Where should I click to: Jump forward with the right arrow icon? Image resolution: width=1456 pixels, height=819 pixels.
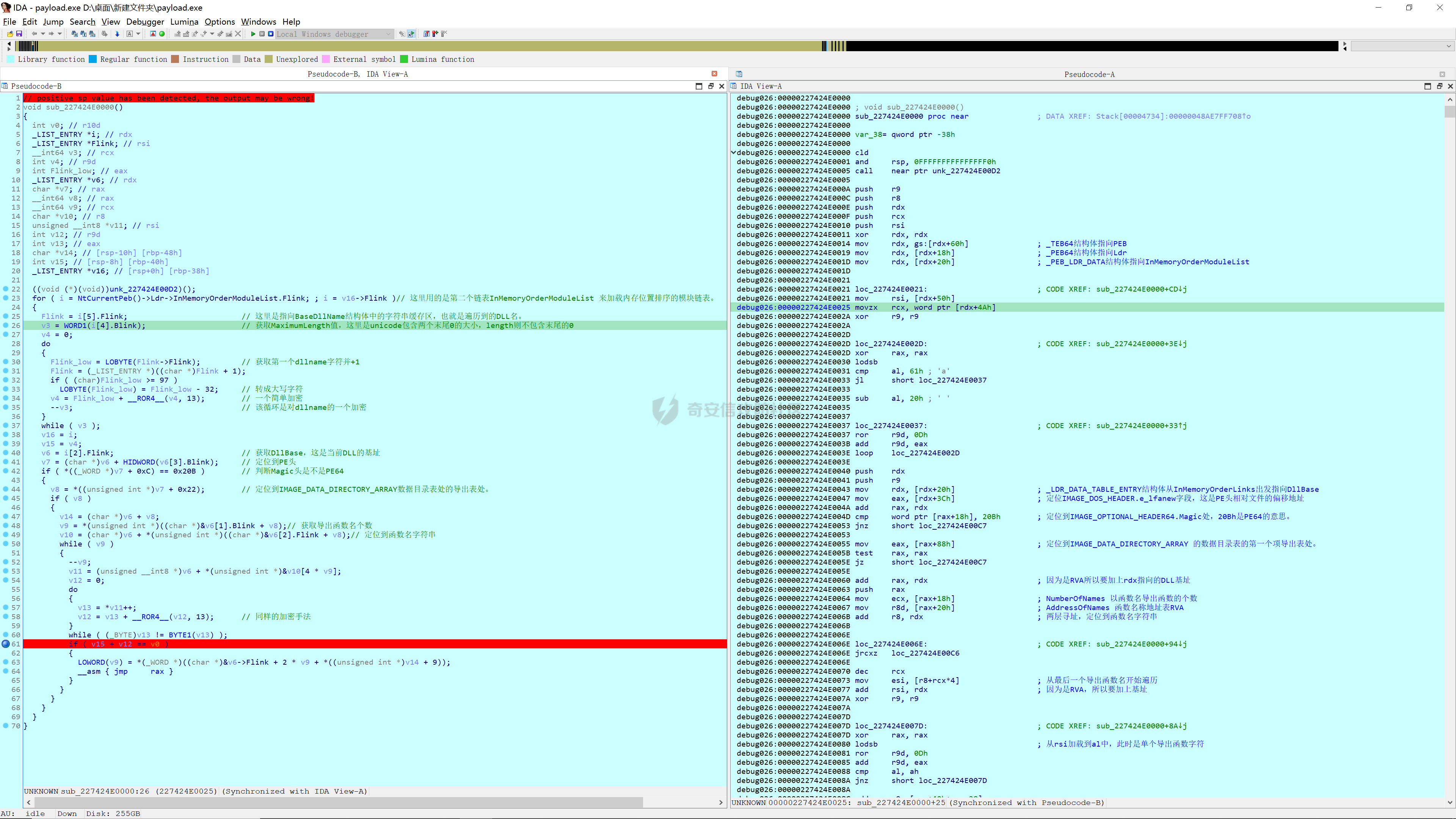tap(51, 34)
